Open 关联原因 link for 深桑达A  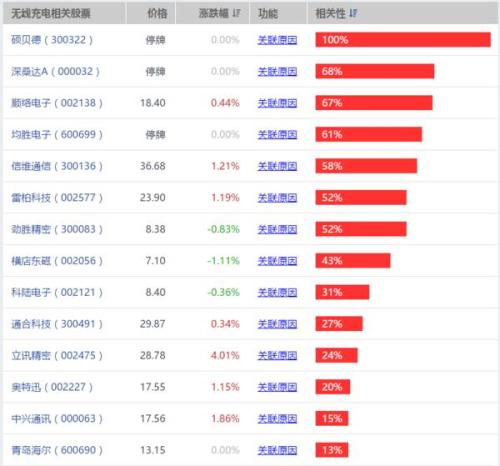(x=277, y=71)
